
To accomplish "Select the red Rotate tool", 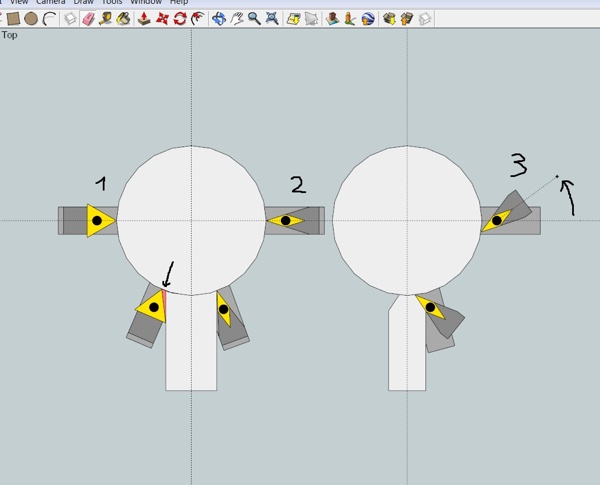I will pos(179,18).
